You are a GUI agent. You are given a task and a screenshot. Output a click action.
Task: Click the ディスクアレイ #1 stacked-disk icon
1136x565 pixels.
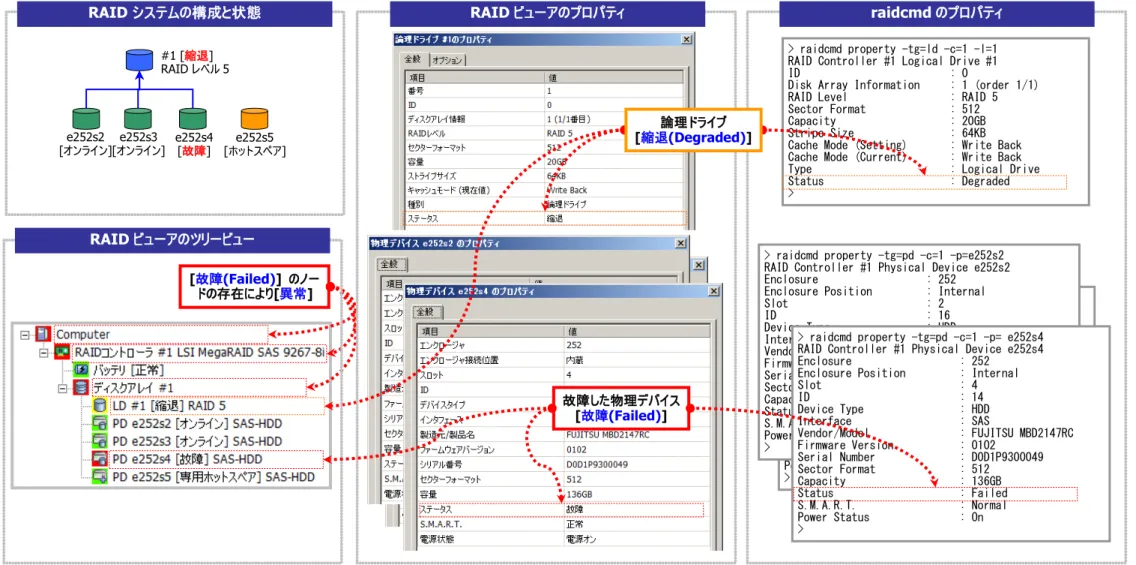coord(81,388)
